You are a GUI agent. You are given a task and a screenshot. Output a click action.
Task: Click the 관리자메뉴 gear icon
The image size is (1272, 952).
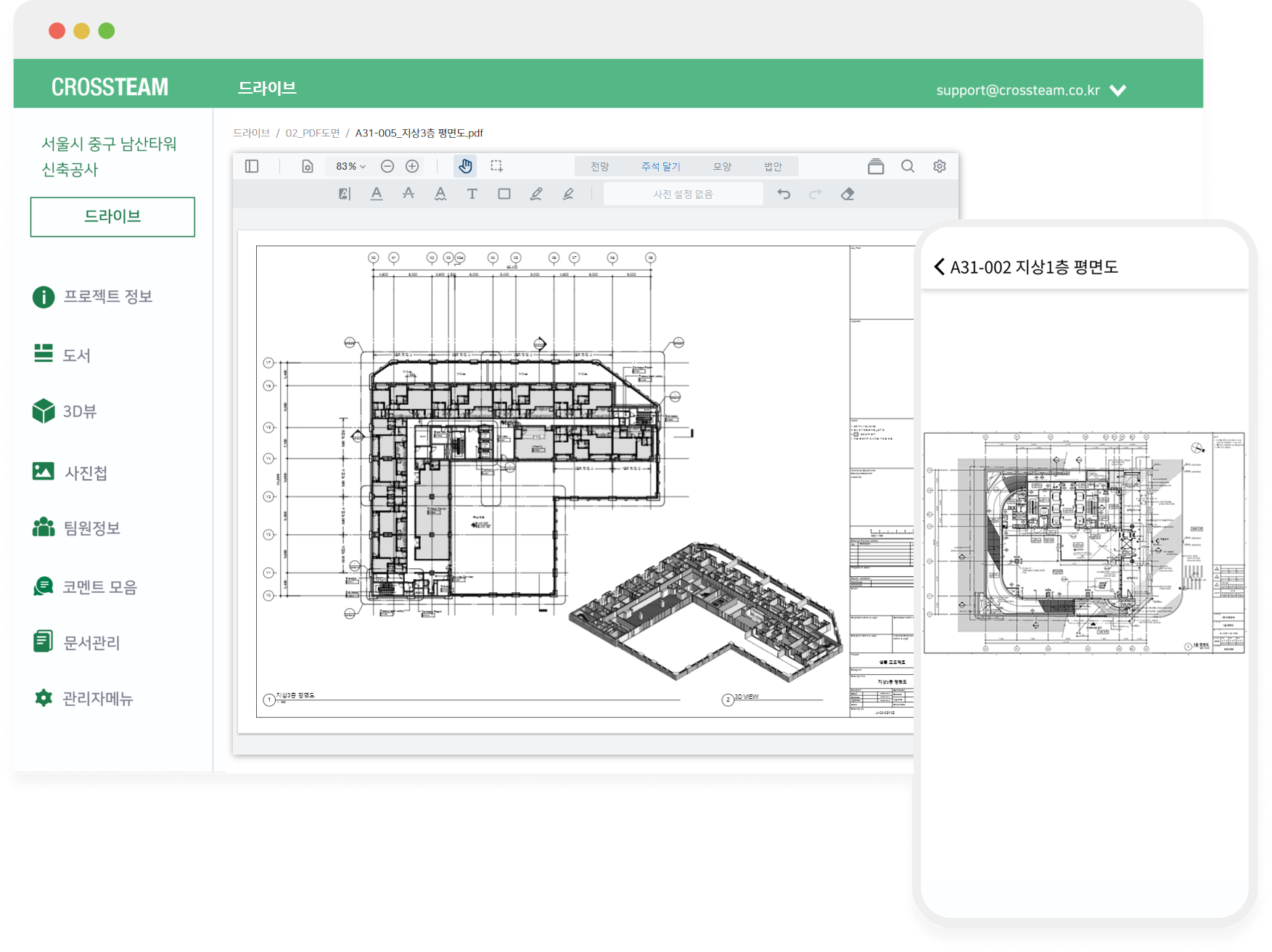click(x=44, y=698)
